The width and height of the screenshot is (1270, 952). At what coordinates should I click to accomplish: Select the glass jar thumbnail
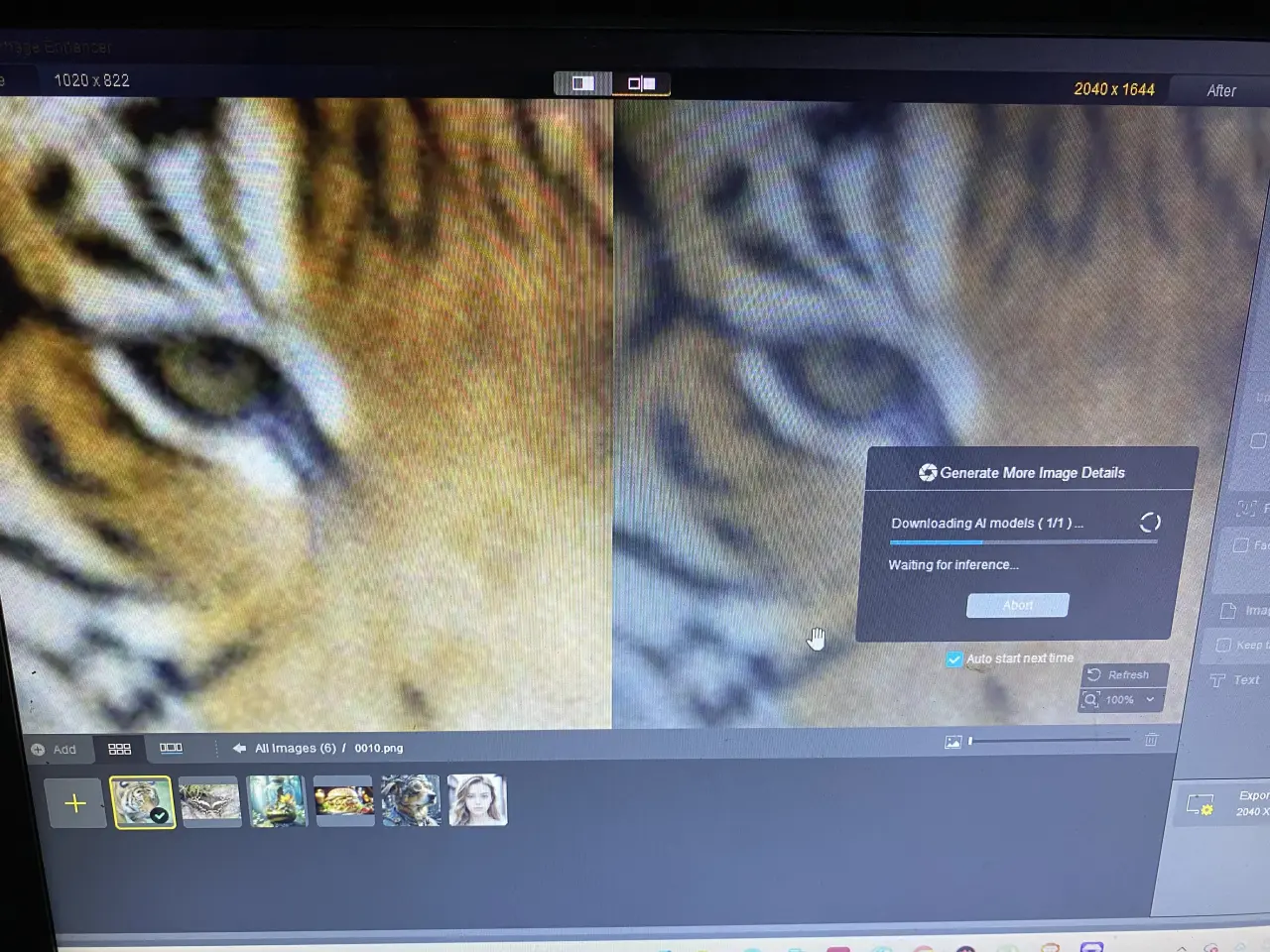coord(277,800)
